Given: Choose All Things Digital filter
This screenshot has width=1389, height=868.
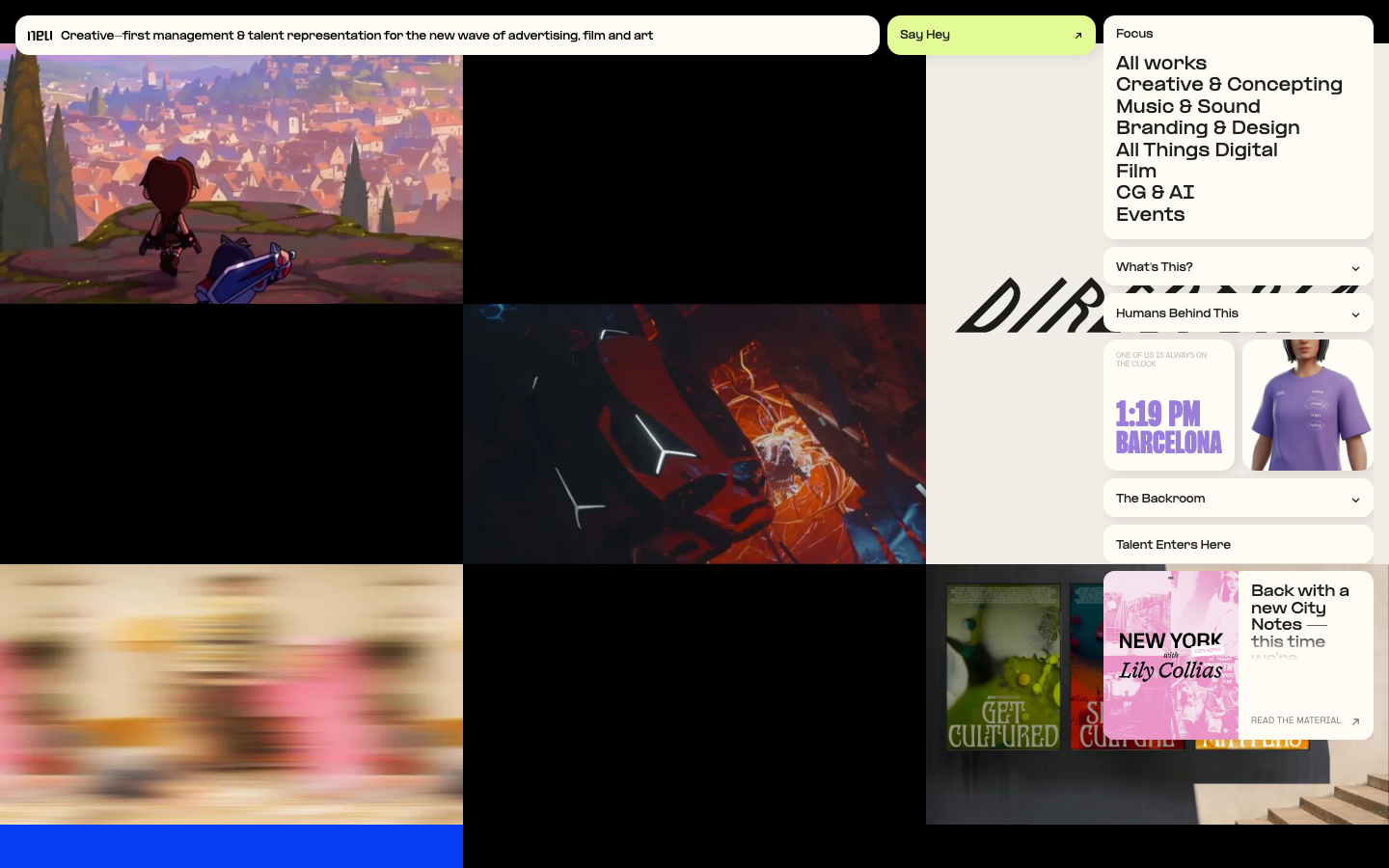Looking at the screenshot, I should click(1196, 149).
